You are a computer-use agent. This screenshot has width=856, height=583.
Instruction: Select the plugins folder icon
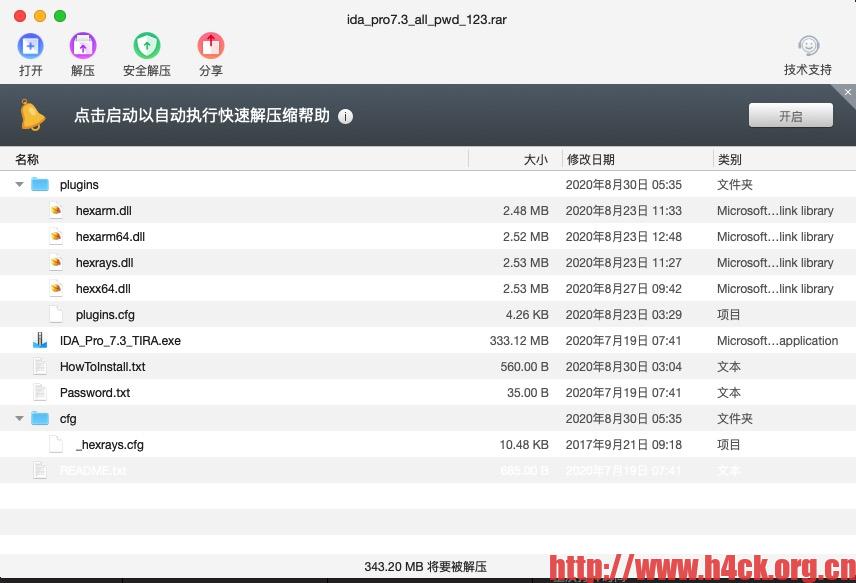pos(40,185)
